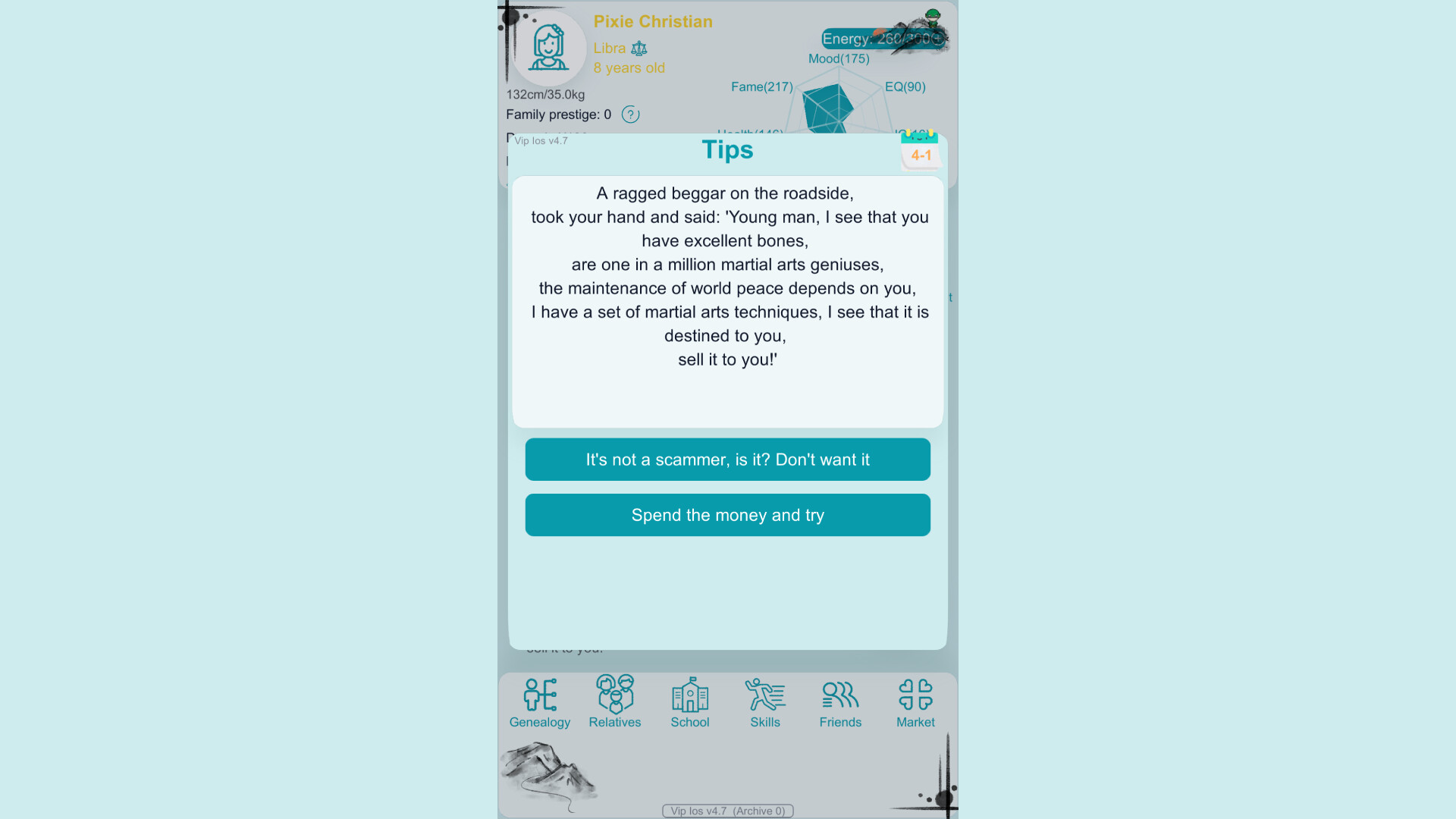Viewport: 1456px width, 819px height.
Task: Expand the EQ stat display
Action: (x=904, y=87)
